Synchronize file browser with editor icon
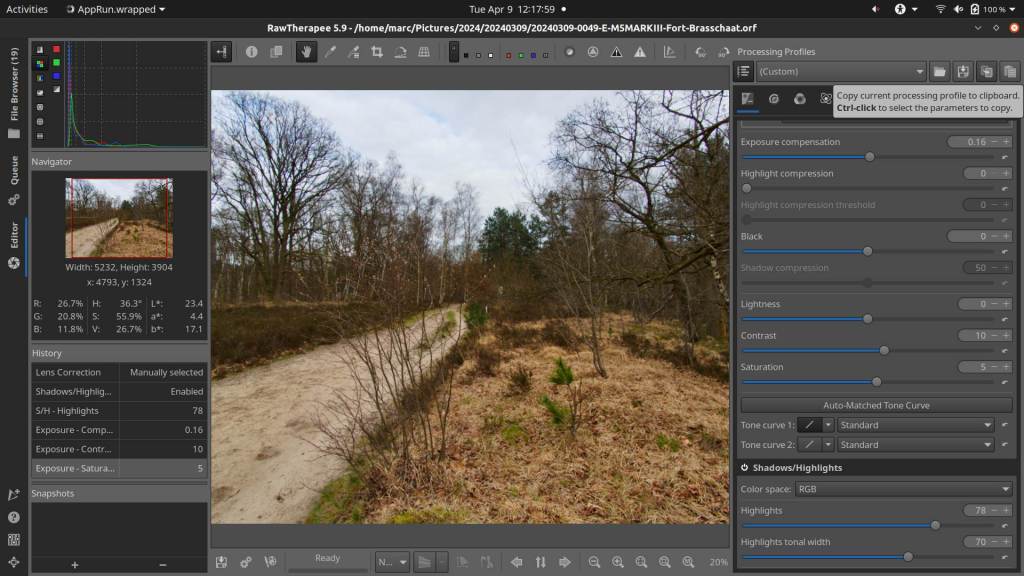 coord(541,562)
